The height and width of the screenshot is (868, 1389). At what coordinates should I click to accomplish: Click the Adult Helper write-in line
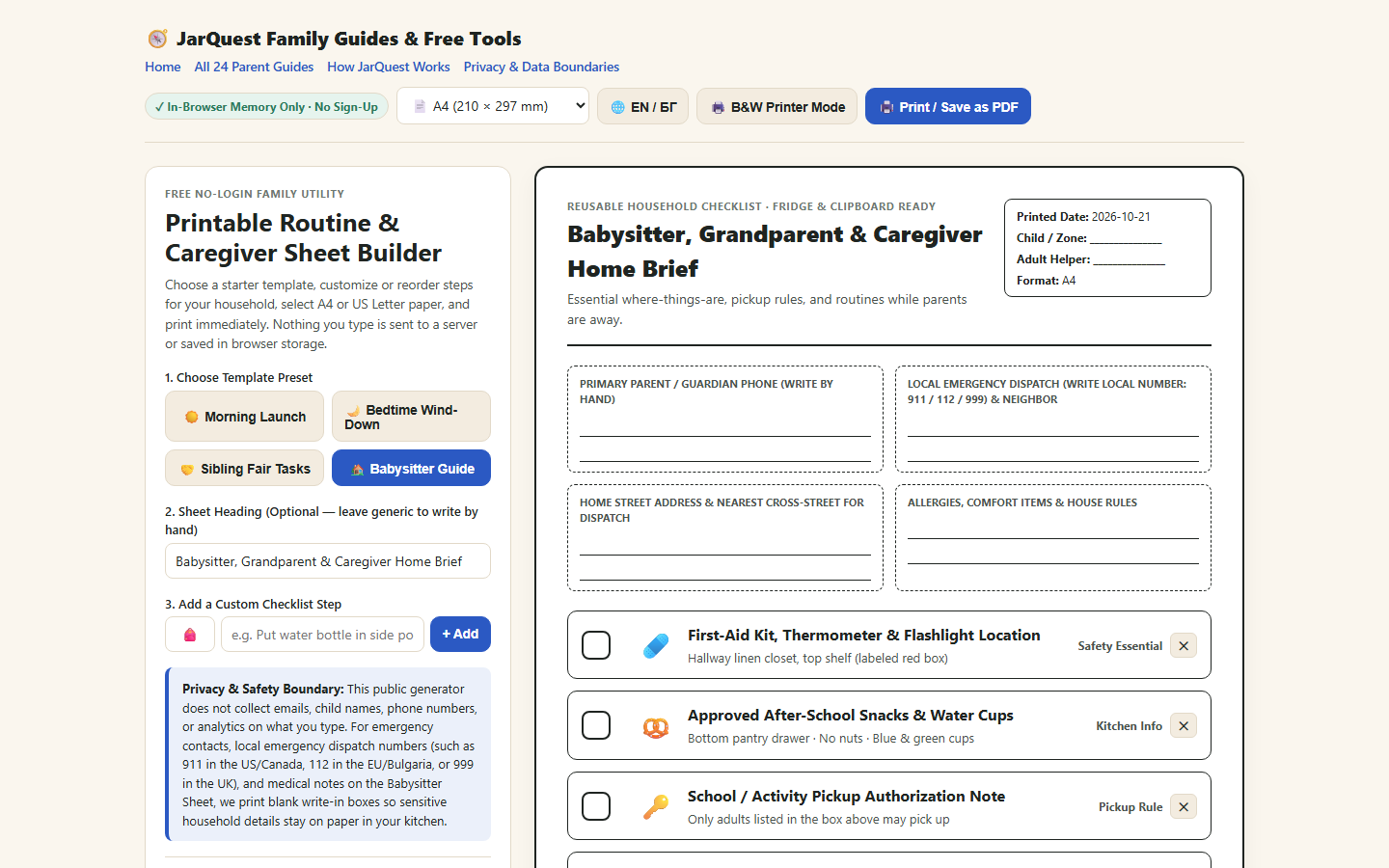pos(1130,259)
